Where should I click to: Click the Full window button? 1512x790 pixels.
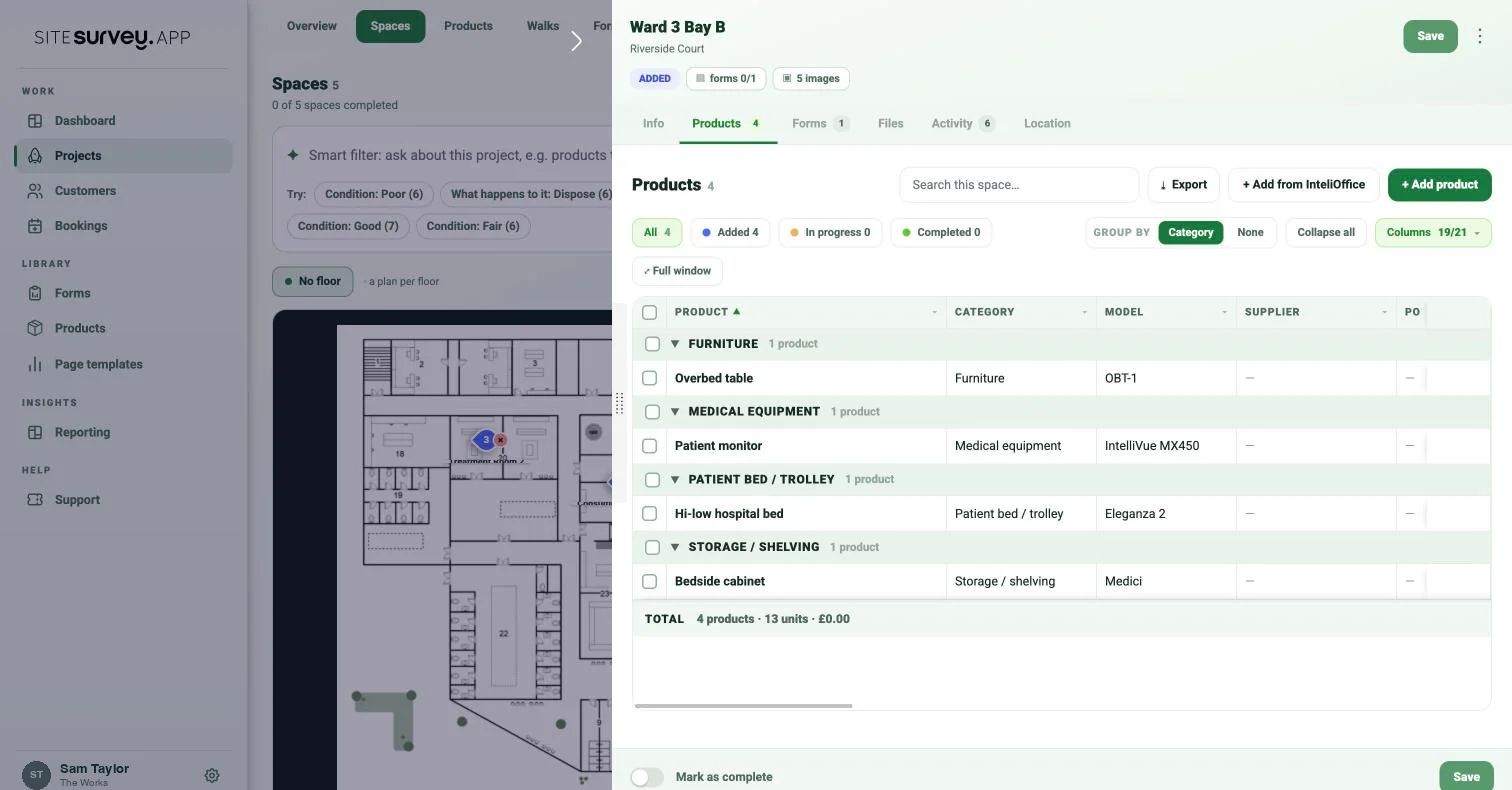pyautogui.click(x=677, y=271)
